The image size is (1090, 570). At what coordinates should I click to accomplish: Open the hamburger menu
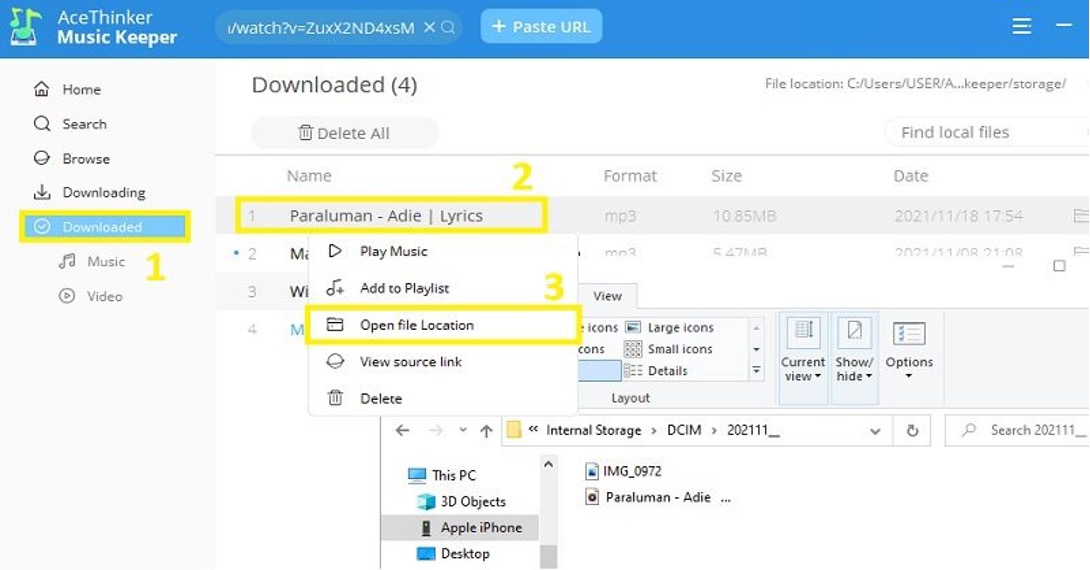click(x=1021, y=26)
